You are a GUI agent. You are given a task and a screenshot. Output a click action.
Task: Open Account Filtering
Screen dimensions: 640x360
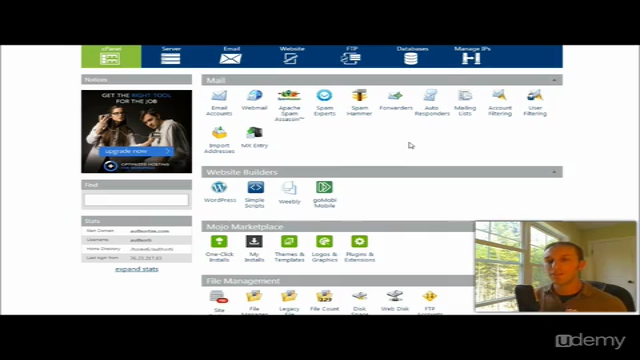pyautogui.click(x=500, y=102)
